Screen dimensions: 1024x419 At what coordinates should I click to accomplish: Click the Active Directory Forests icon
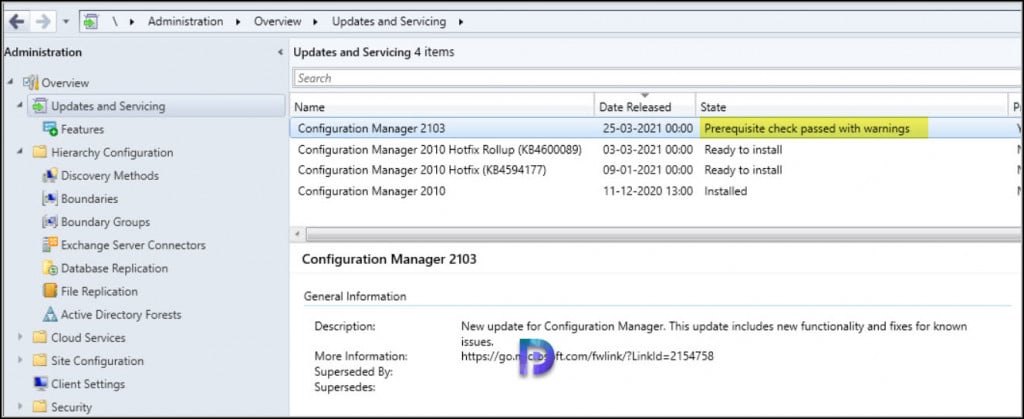[50, 315]
